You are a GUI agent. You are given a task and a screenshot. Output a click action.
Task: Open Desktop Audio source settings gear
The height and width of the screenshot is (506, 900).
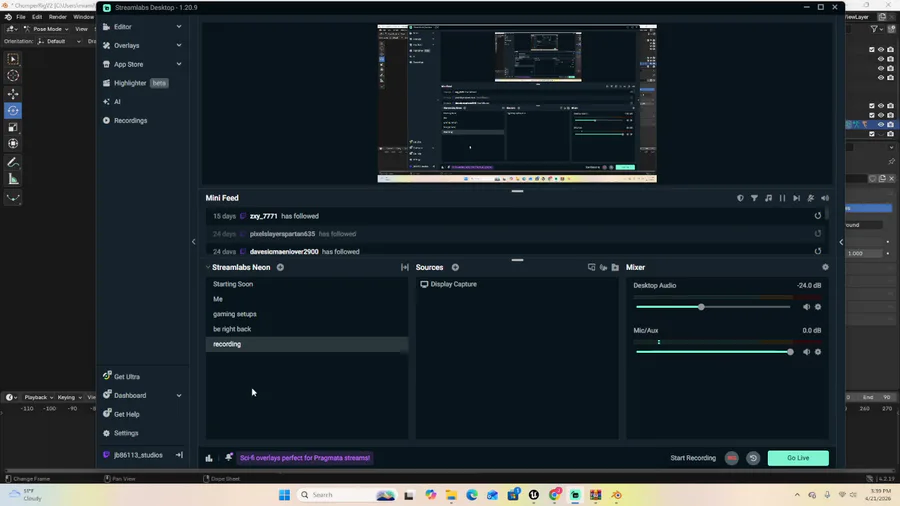pos(818,307)
